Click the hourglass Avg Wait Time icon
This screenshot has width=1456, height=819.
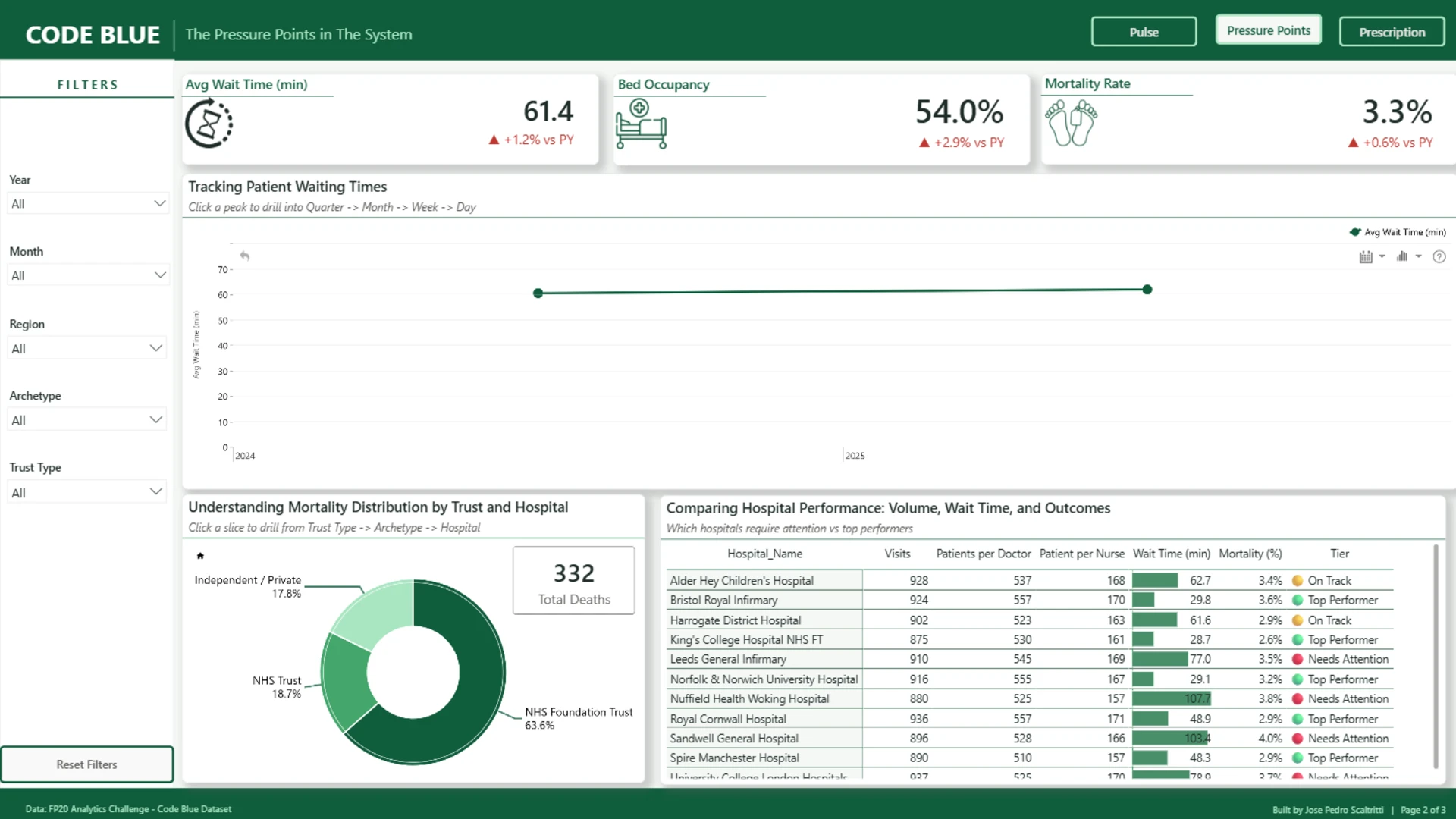209,124
